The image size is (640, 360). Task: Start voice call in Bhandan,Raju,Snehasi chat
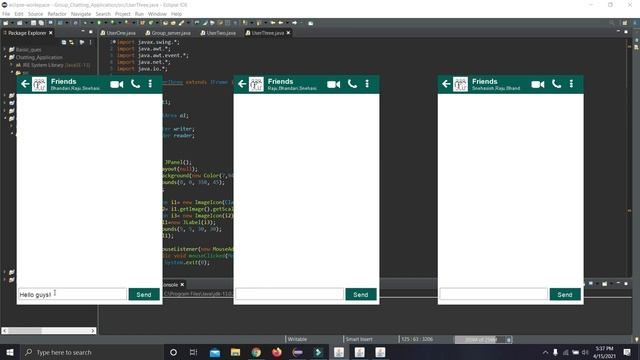136,84
